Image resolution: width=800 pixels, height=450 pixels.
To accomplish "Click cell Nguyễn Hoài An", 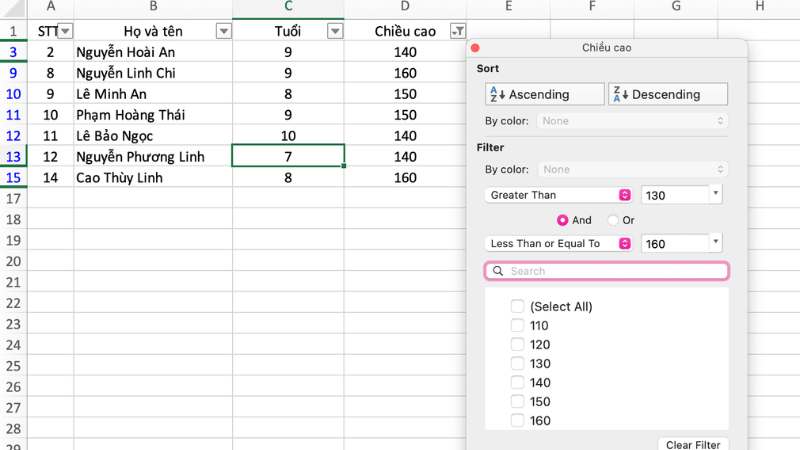I will 153,52.
